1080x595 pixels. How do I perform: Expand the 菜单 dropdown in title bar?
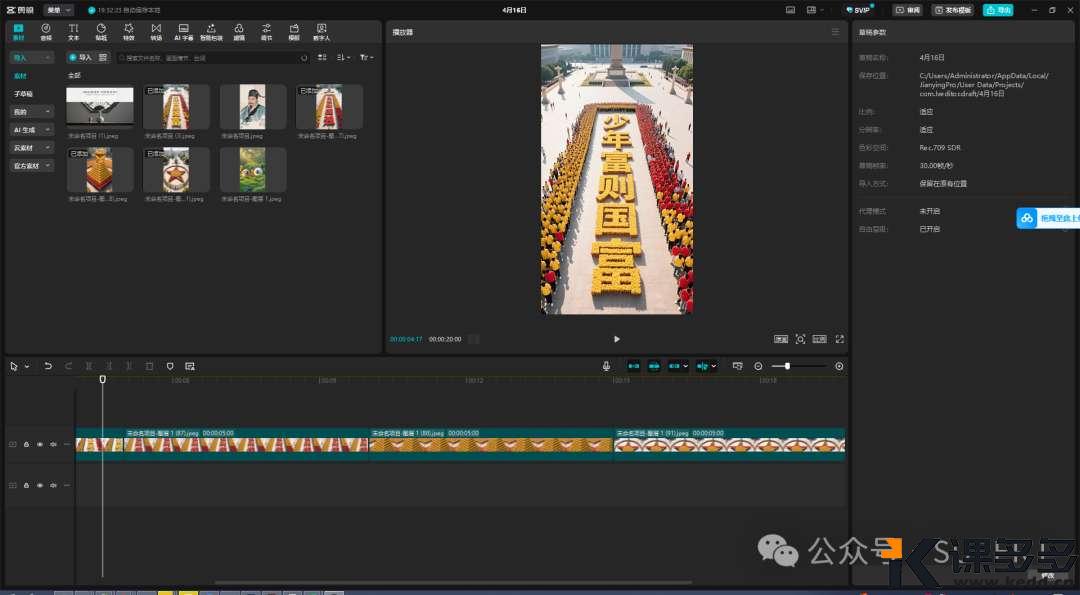pos(59,10)
